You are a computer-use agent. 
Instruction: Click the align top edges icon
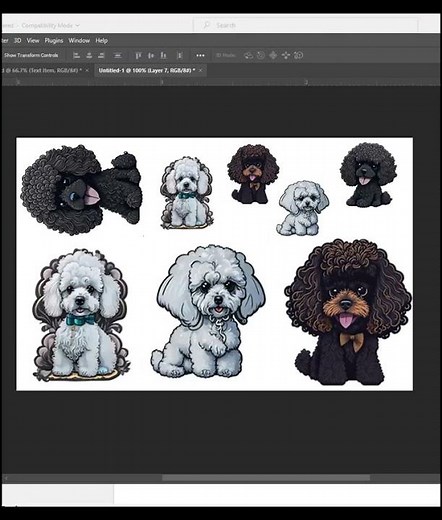(x=138, y=55)
